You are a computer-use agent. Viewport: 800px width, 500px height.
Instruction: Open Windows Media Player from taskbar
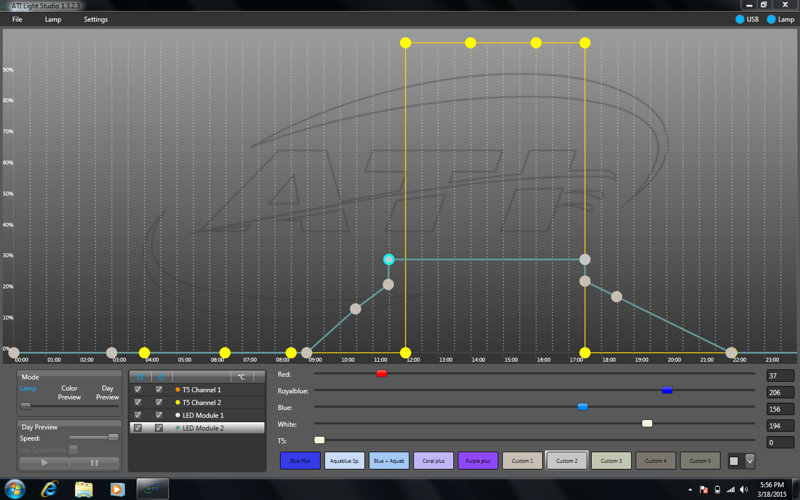(x=117, y=489)
